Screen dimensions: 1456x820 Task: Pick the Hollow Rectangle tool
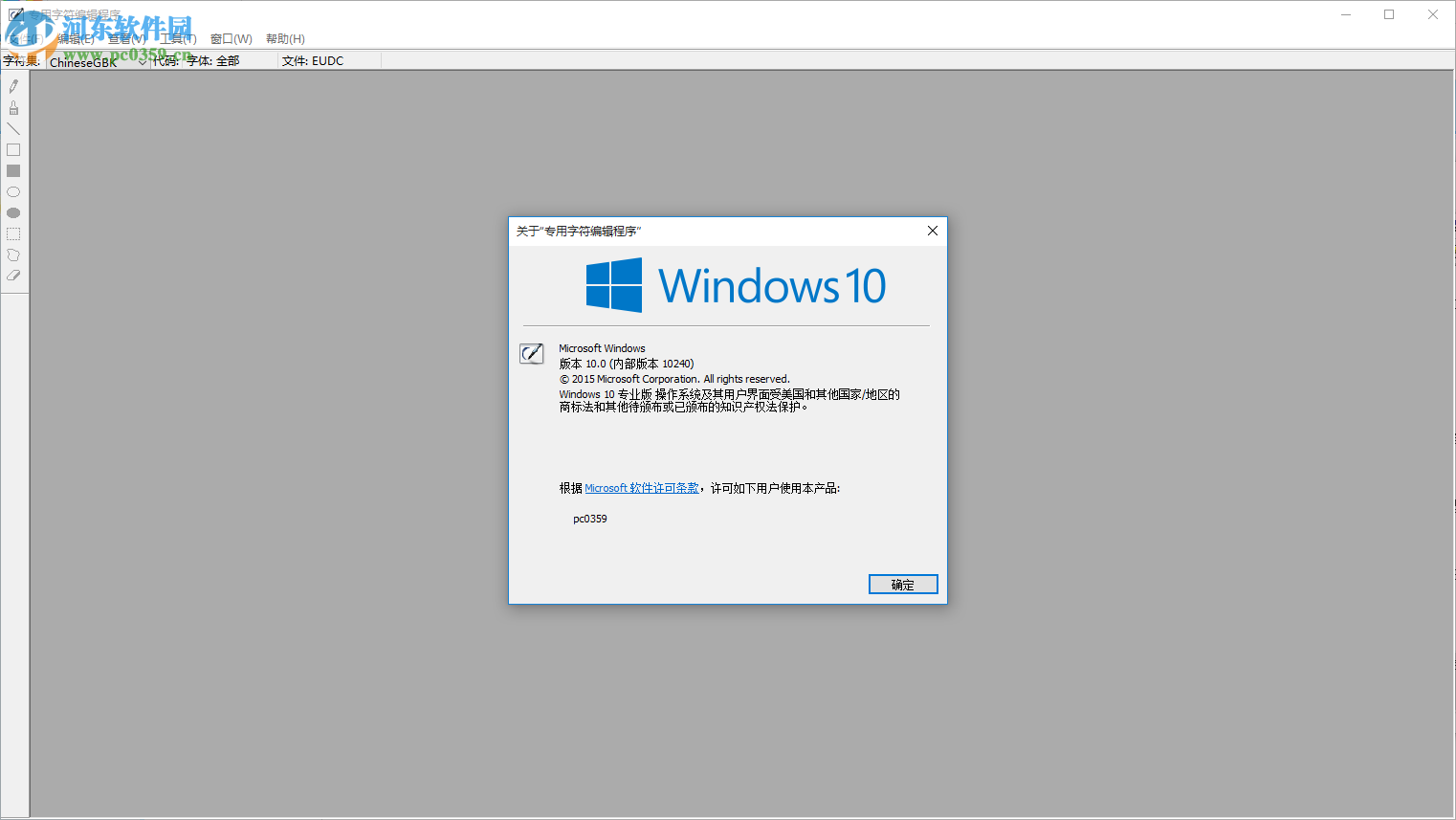(x=13, y=150)
